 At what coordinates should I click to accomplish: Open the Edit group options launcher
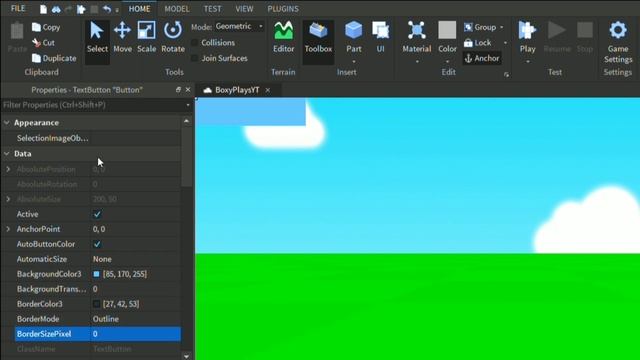(x=507, y=74)
